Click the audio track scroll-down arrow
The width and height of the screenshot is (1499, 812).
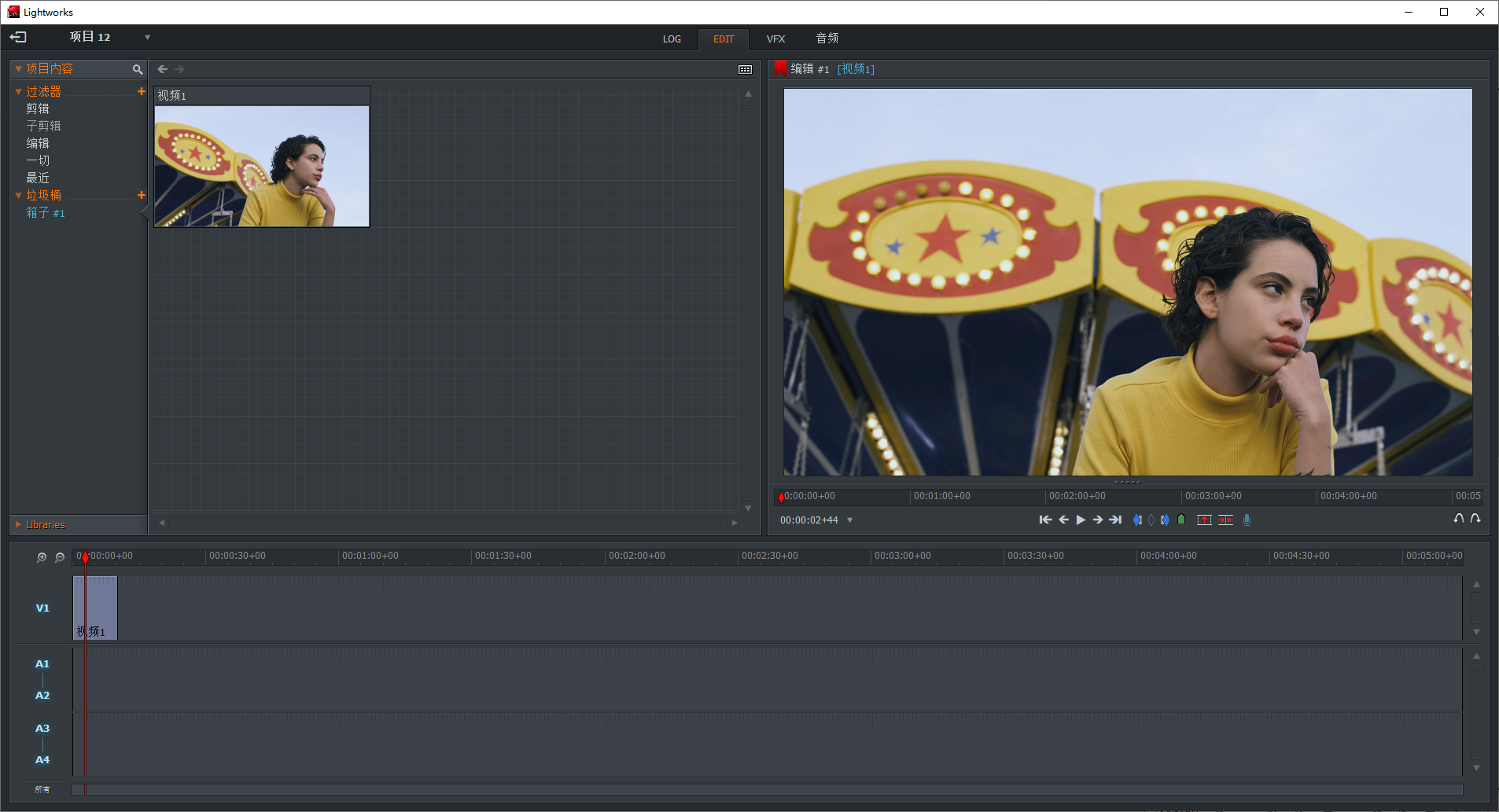pos(1476,768)
